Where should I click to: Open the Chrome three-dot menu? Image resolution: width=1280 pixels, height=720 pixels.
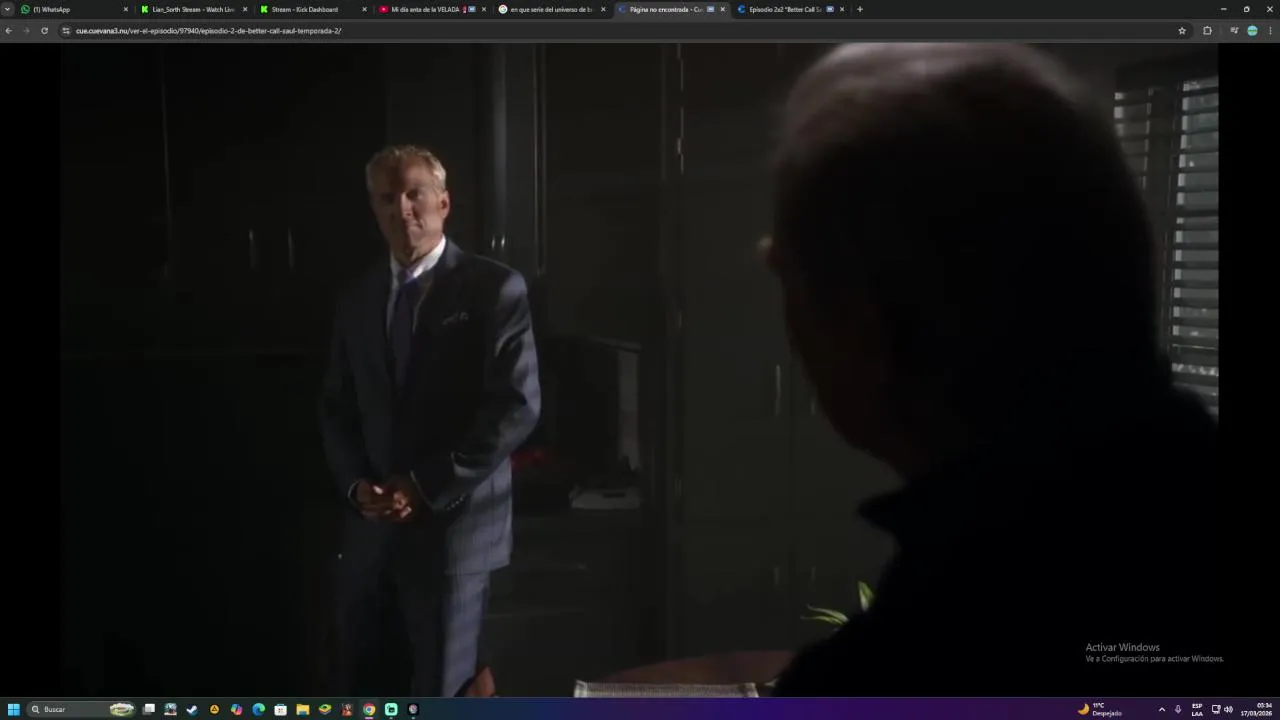pyautogui.click(x=1271, y=31)
